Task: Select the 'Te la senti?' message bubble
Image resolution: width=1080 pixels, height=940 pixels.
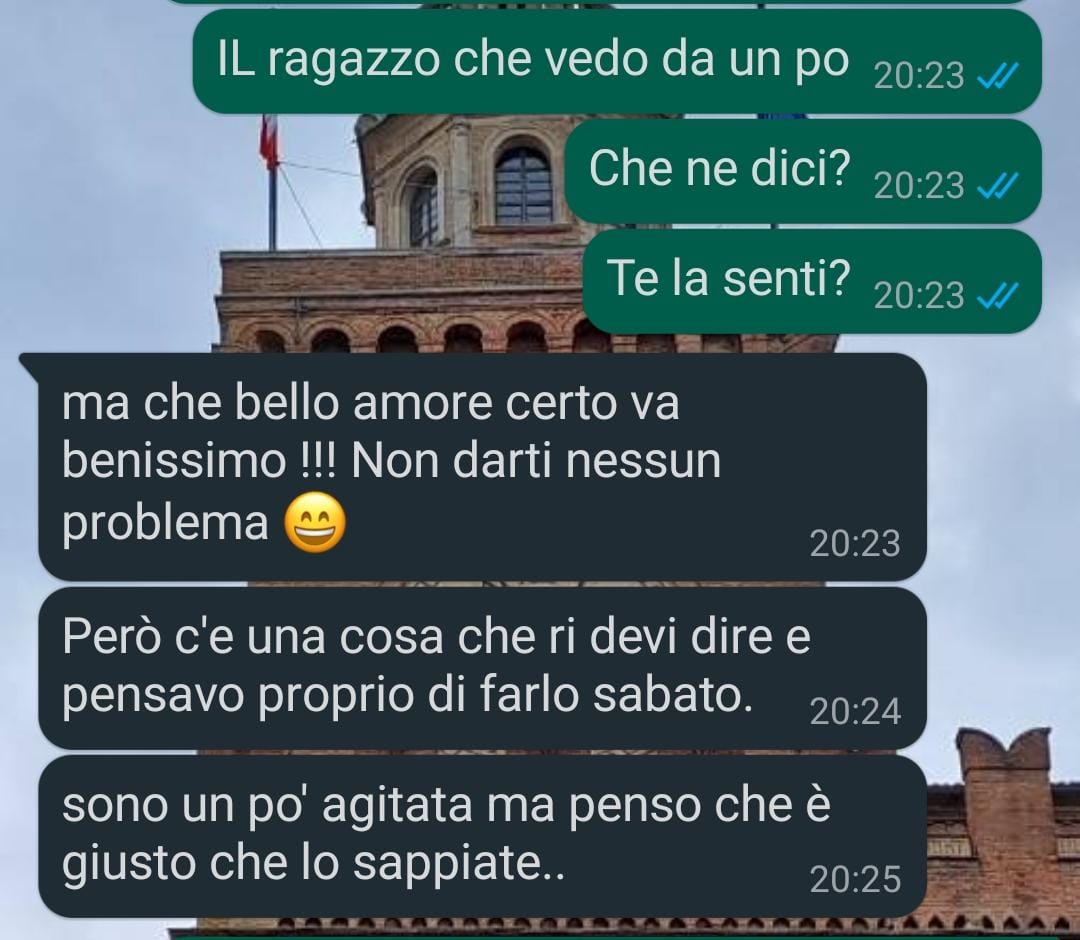Action: click(x=812, y=282)
